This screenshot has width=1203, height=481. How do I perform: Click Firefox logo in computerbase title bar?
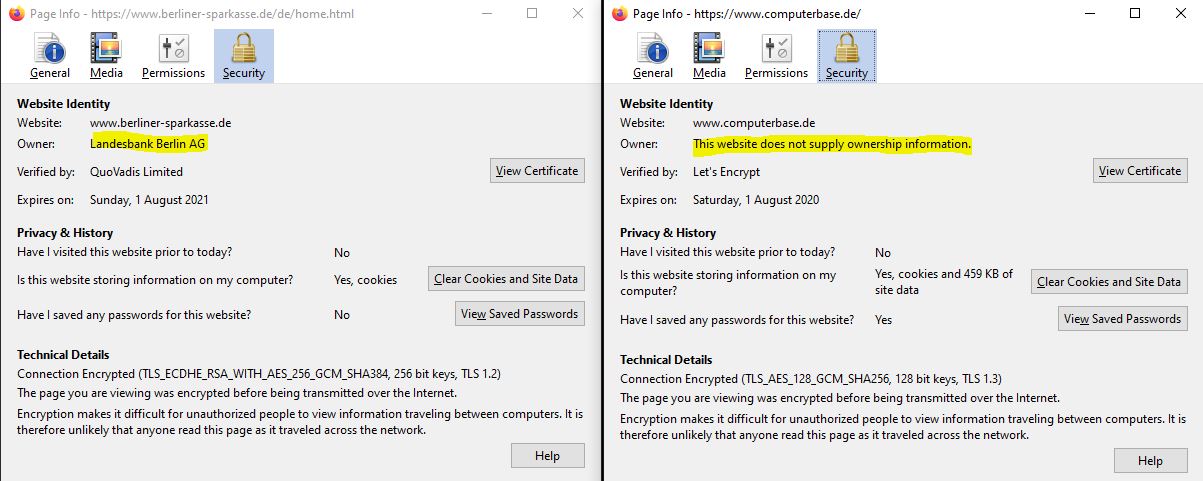tap(618, 14)
